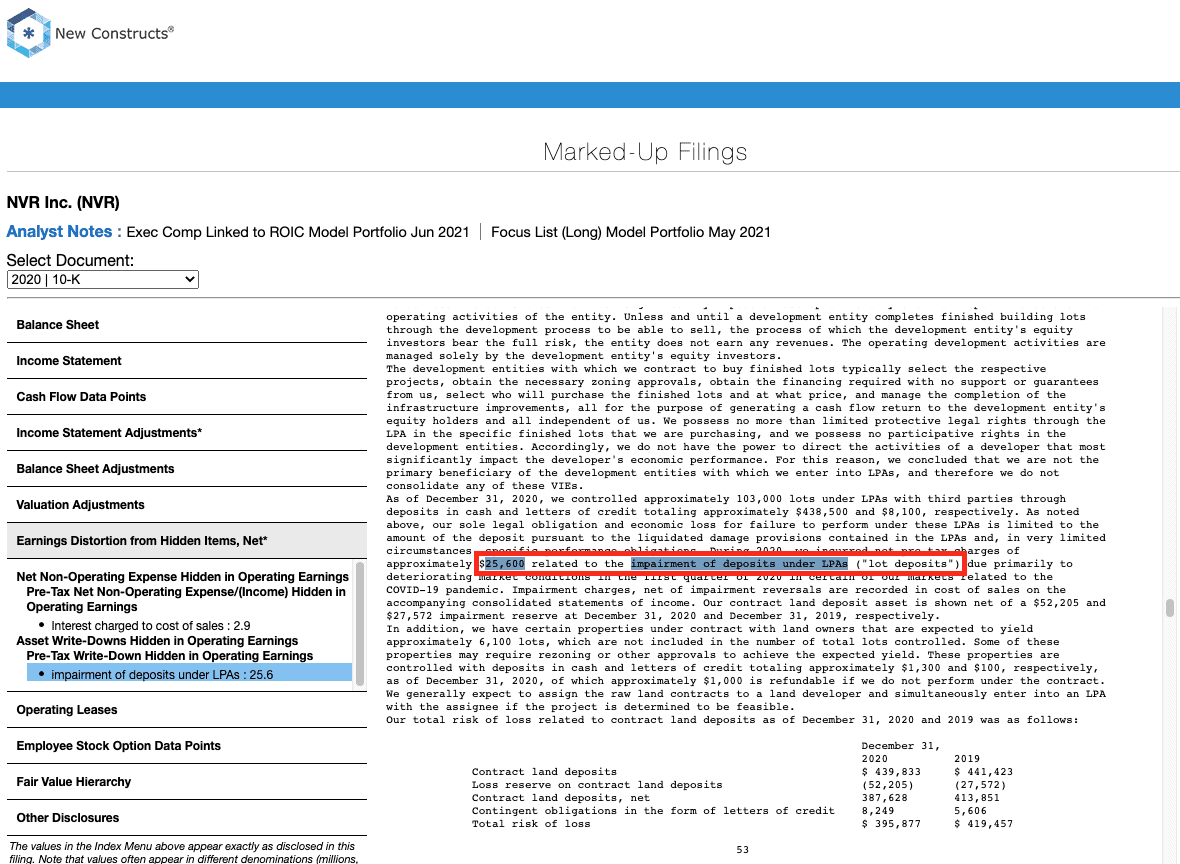Click the 'Select Document:' label
The height and width of the screenshot is (864, 1180).
point(70,260)
